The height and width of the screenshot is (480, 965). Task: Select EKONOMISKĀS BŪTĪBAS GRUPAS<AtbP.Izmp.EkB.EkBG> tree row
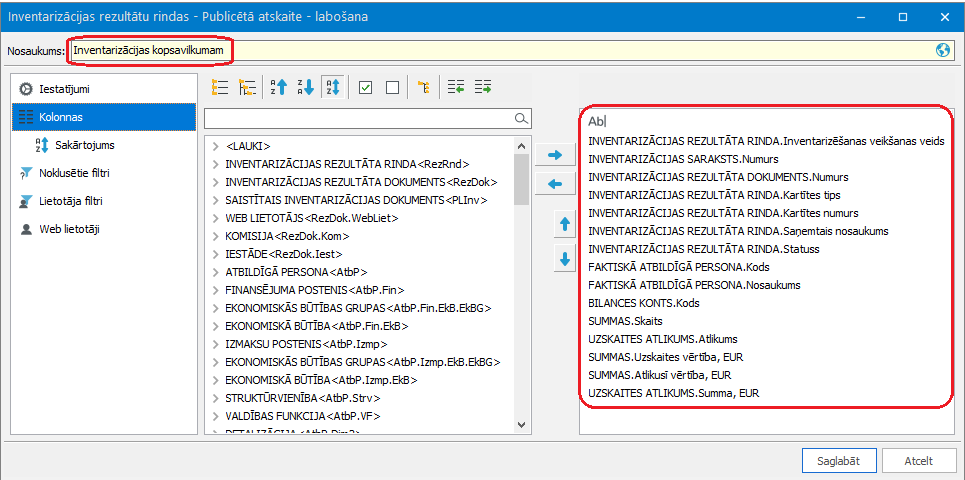(359, 362)
